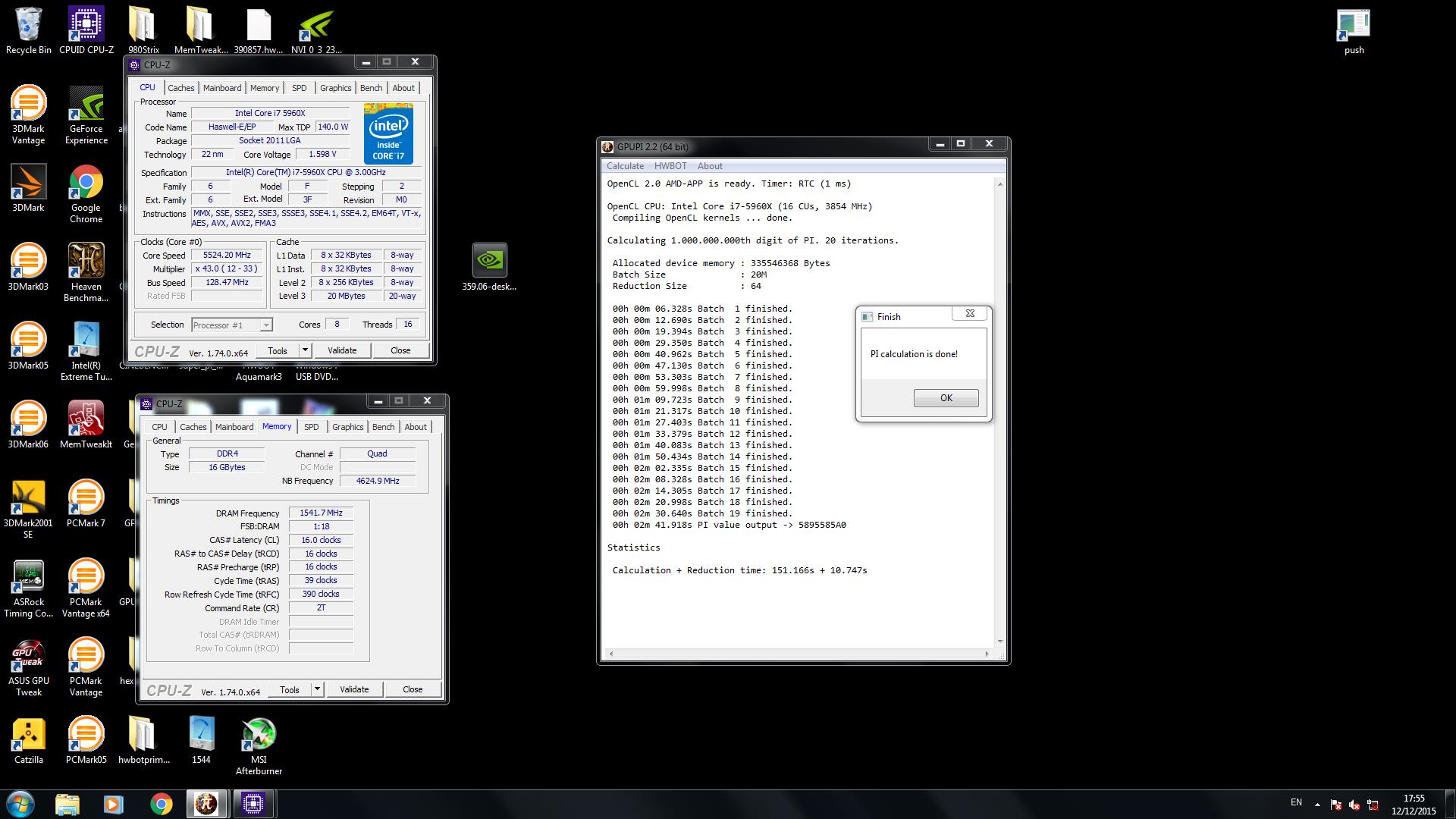This screenshot has width=1456, height=819.
Task: Launch Catzilla desktop shortcut
Action: [29, 740]
